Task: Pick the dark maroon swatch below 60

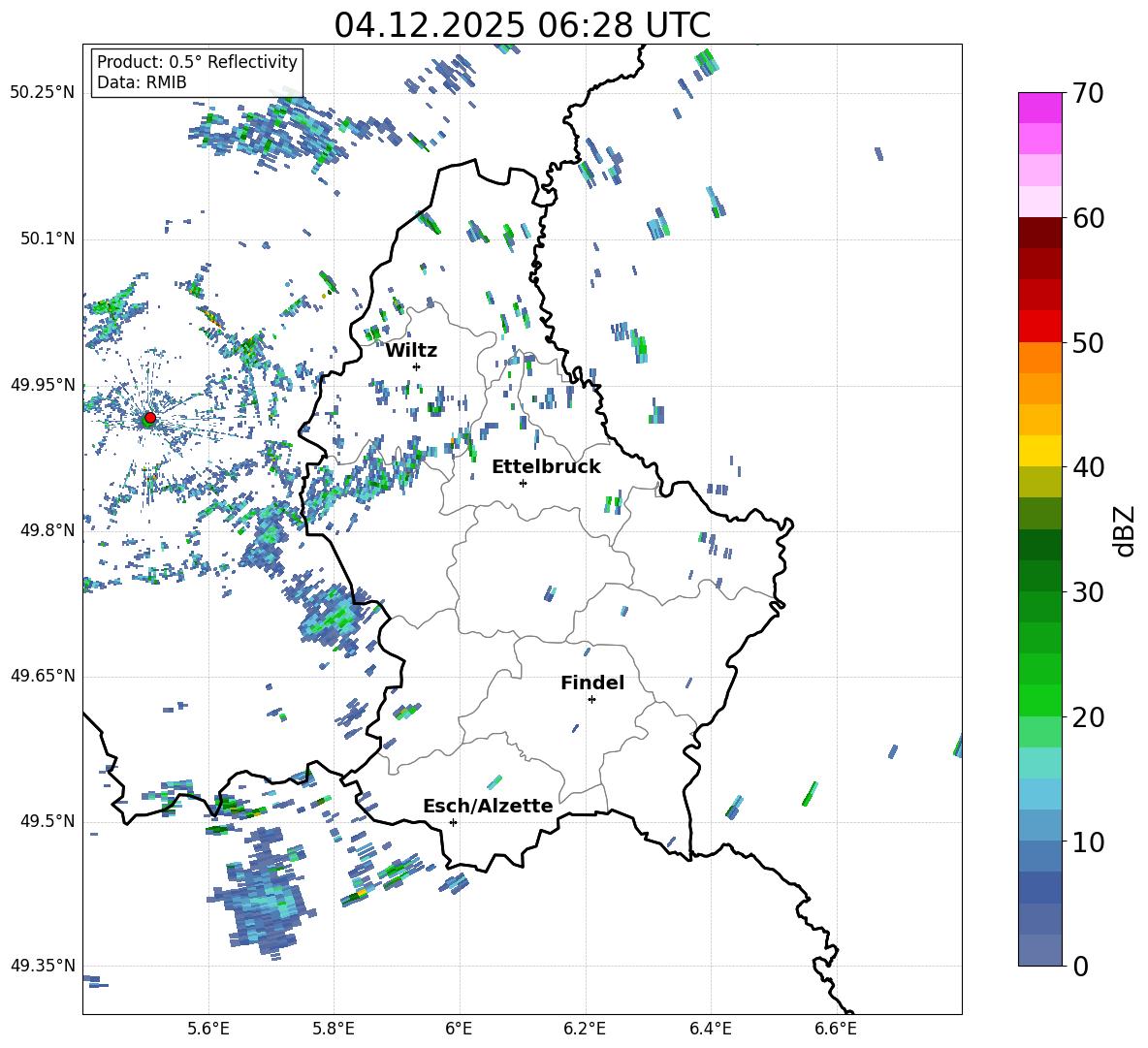Action: tap(1040, 233)
